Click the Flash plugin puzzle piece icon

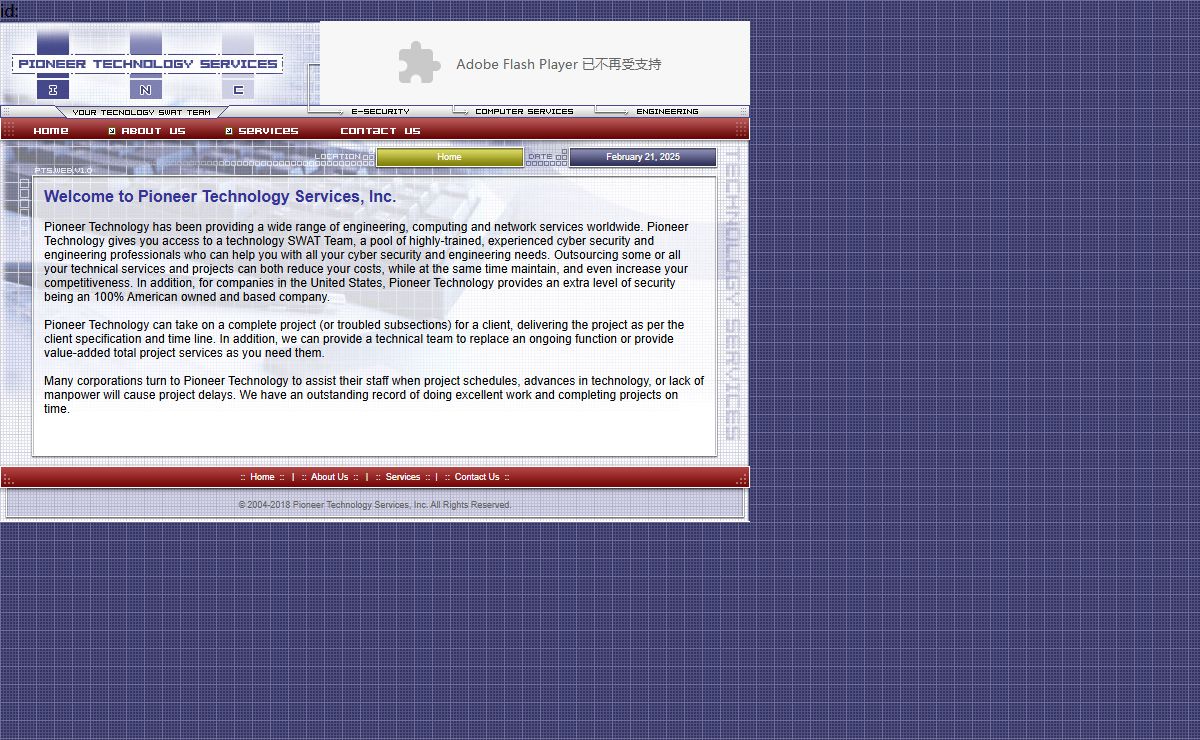[419, 63]
